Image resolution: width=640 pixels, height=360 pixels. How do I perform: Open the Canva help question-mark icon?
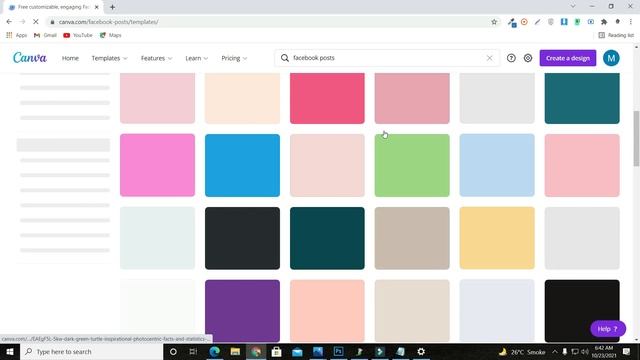click(511, 58)
